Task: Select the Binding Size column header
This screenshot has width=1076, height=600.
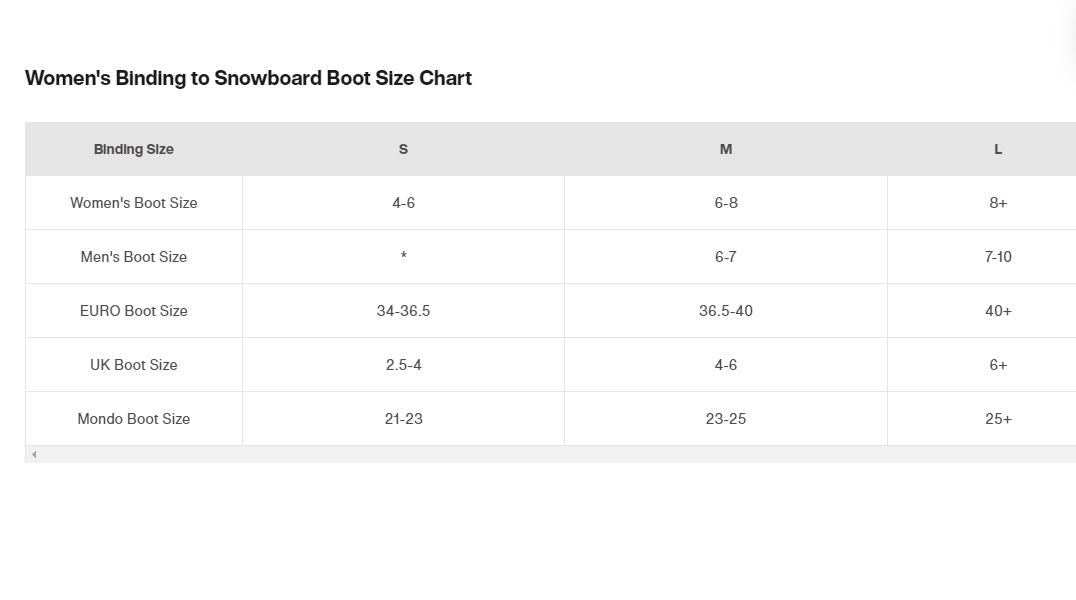Action: pos(134,149)
